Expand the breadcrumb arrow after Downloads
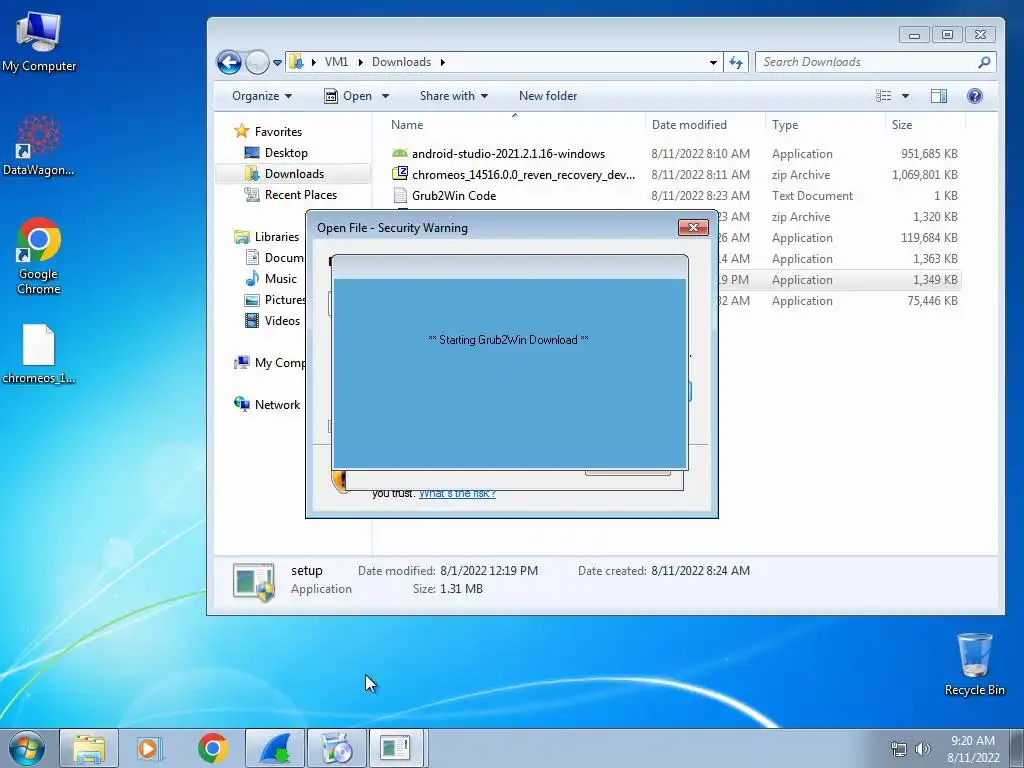Image resolution: width=1024 pixels, height=768 pixels. (443, 62)
